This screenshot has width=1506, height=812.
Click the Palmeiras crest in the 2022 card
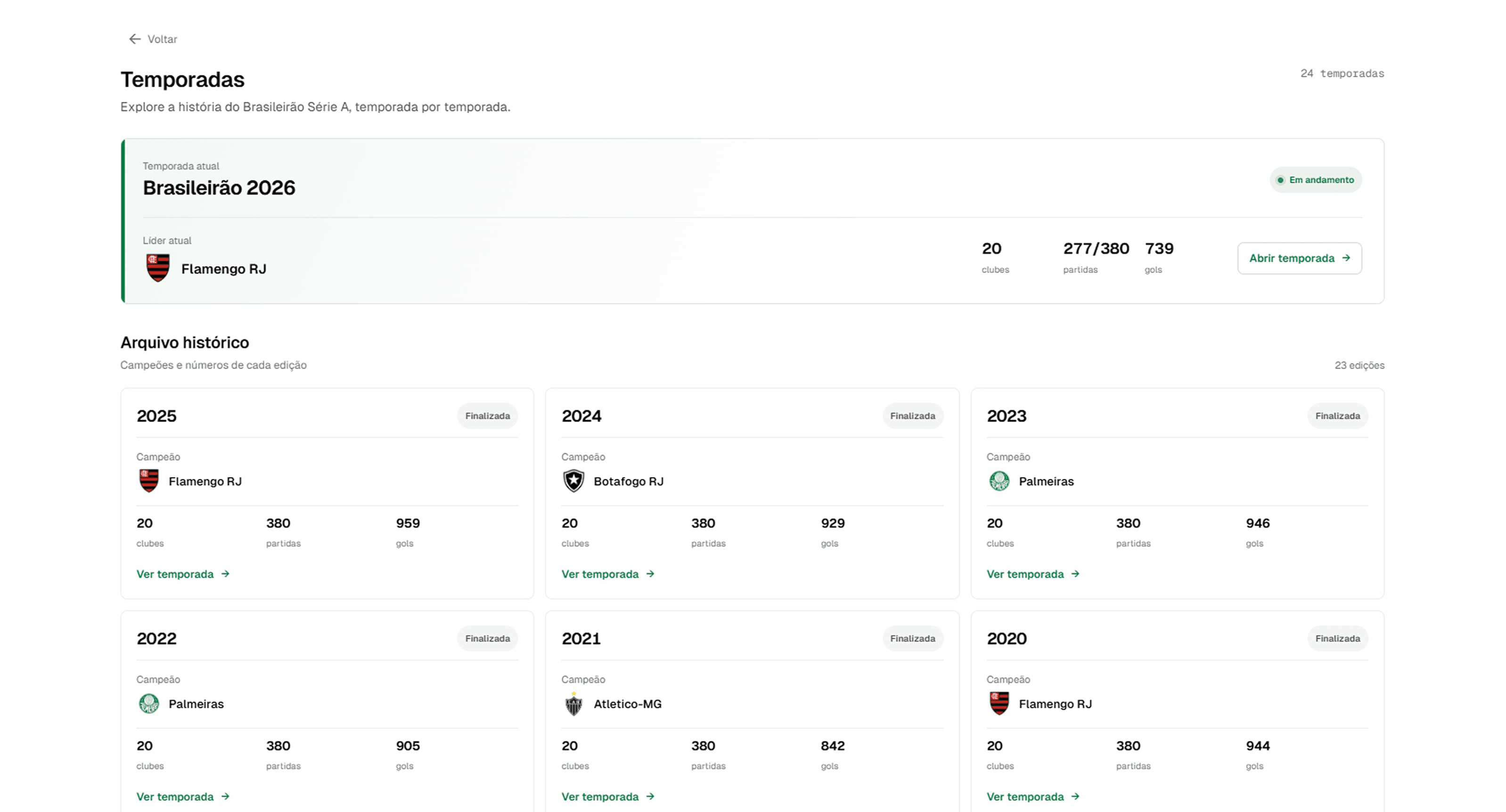point(149,703)
